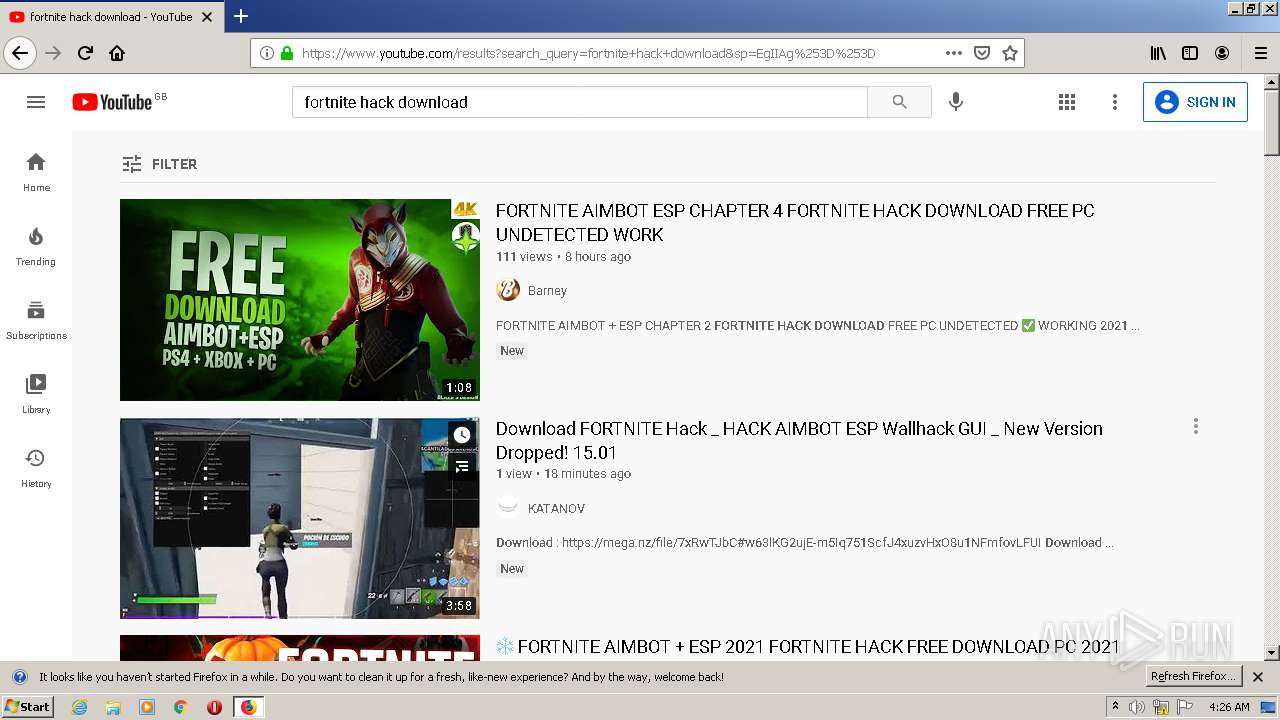This screenshot has height=720, width=1280.
Task: Open FORTNITE AIMBOT + ESP 2021 video title
Action: click(808, 647)
